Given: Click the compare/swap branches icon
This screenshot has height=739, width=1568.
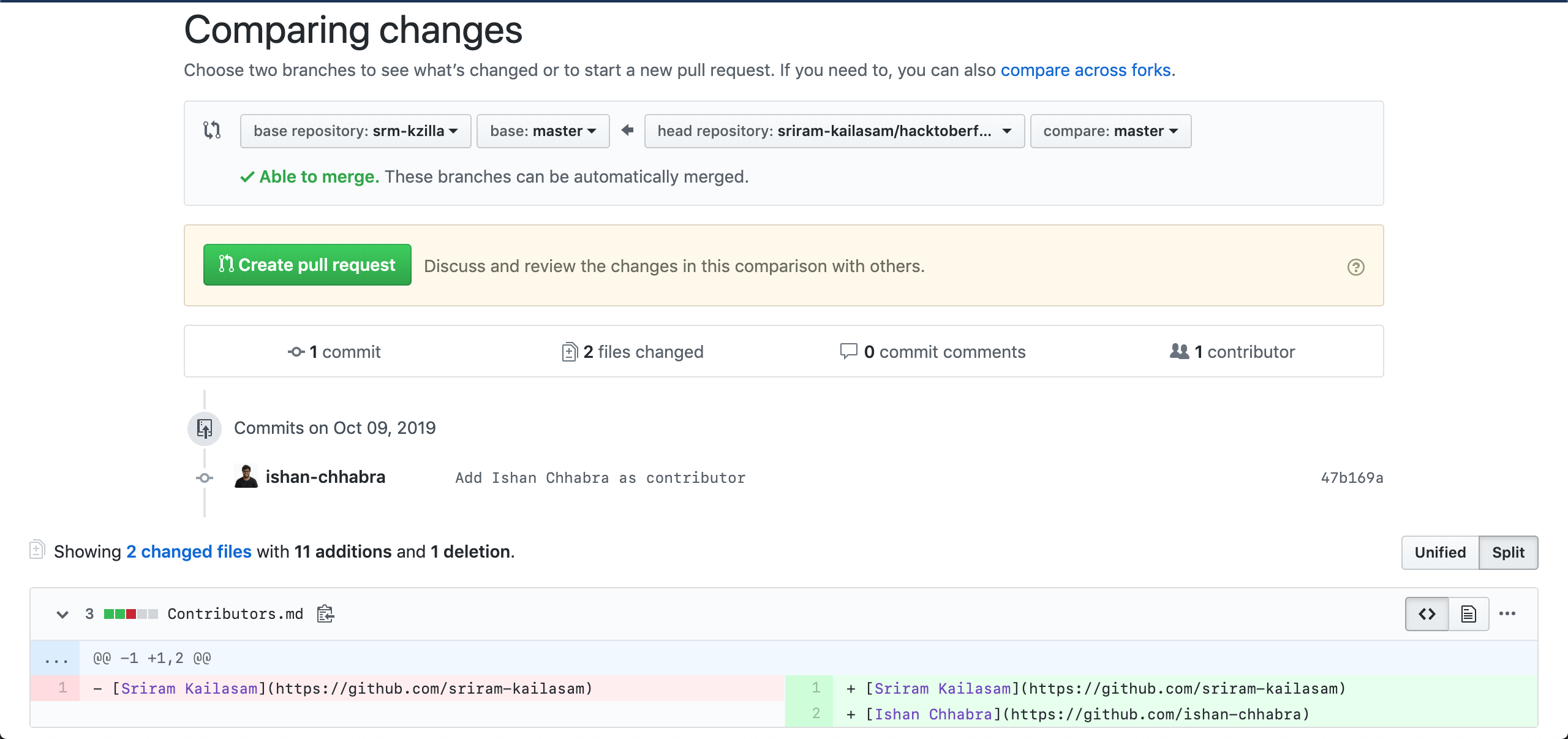Looking at the screenshot, I should click(x=212, y=131).
